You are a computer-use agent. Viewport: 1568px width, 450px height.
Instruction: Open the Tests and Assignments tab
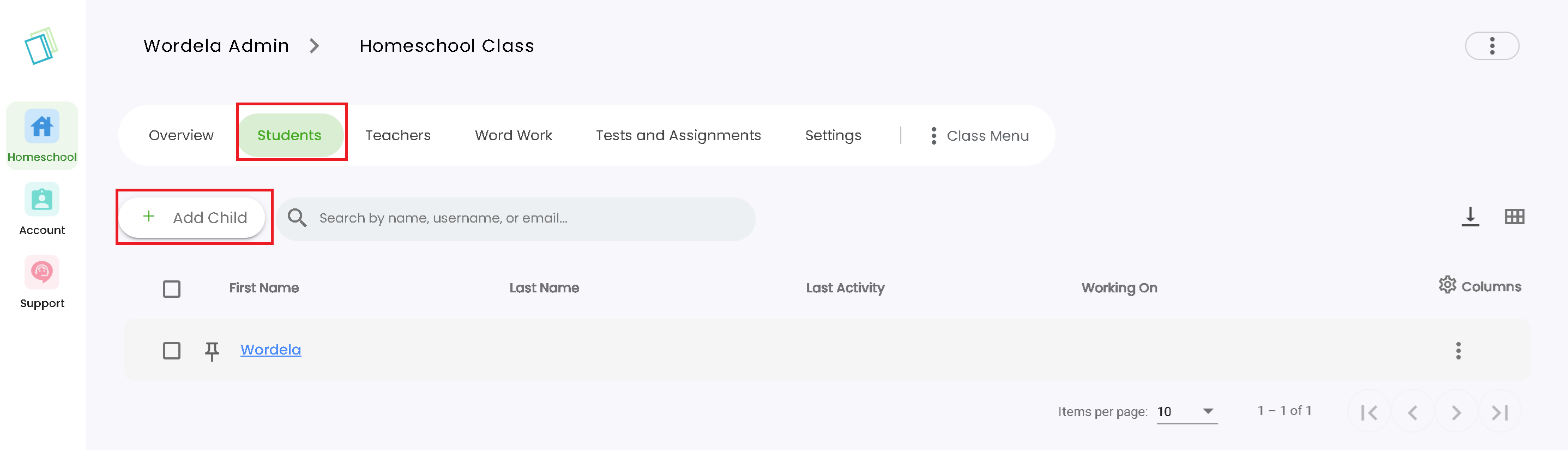[x=678, y=135]
